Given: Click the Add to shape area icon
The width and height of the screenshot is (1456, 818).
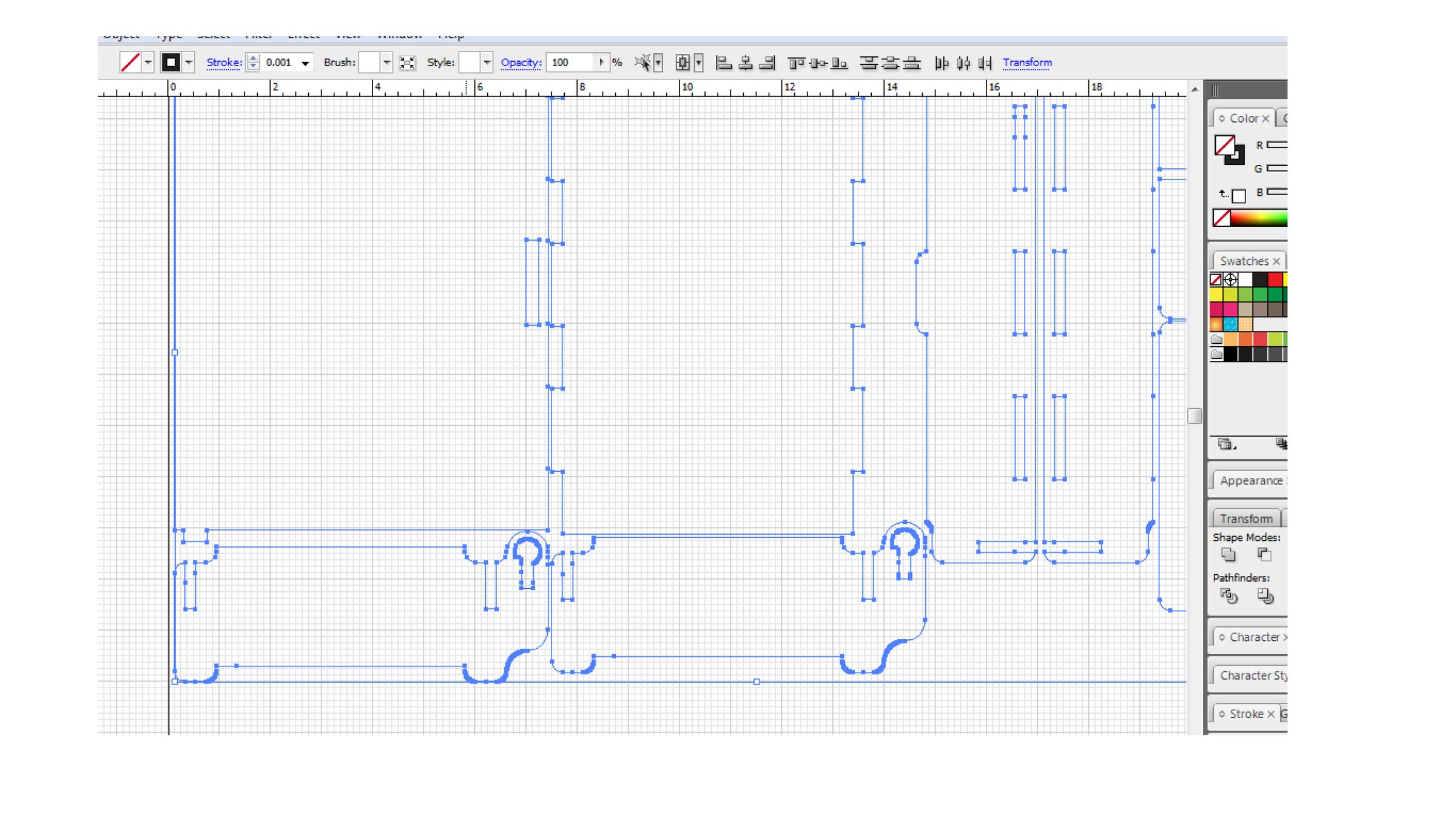Looking at the screenshot, I should (1228, 554).
